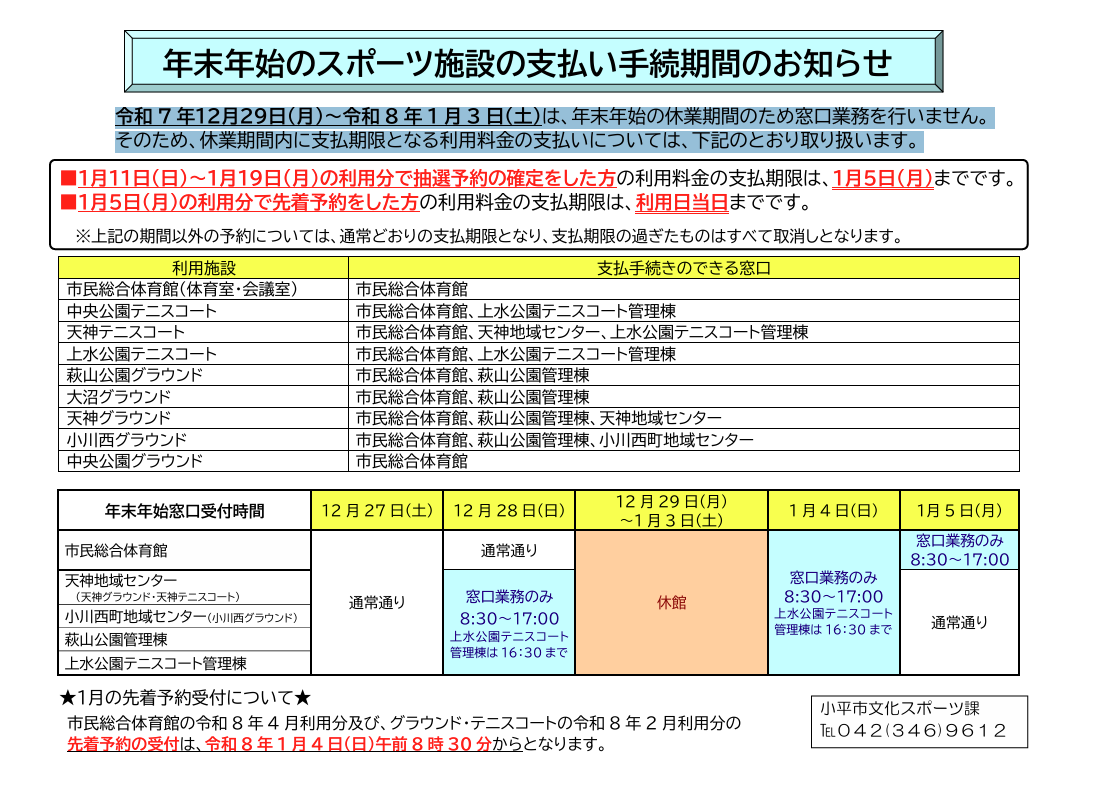
Task: Select the 大沼グラウンド facility cell
Action: point(203,397)
